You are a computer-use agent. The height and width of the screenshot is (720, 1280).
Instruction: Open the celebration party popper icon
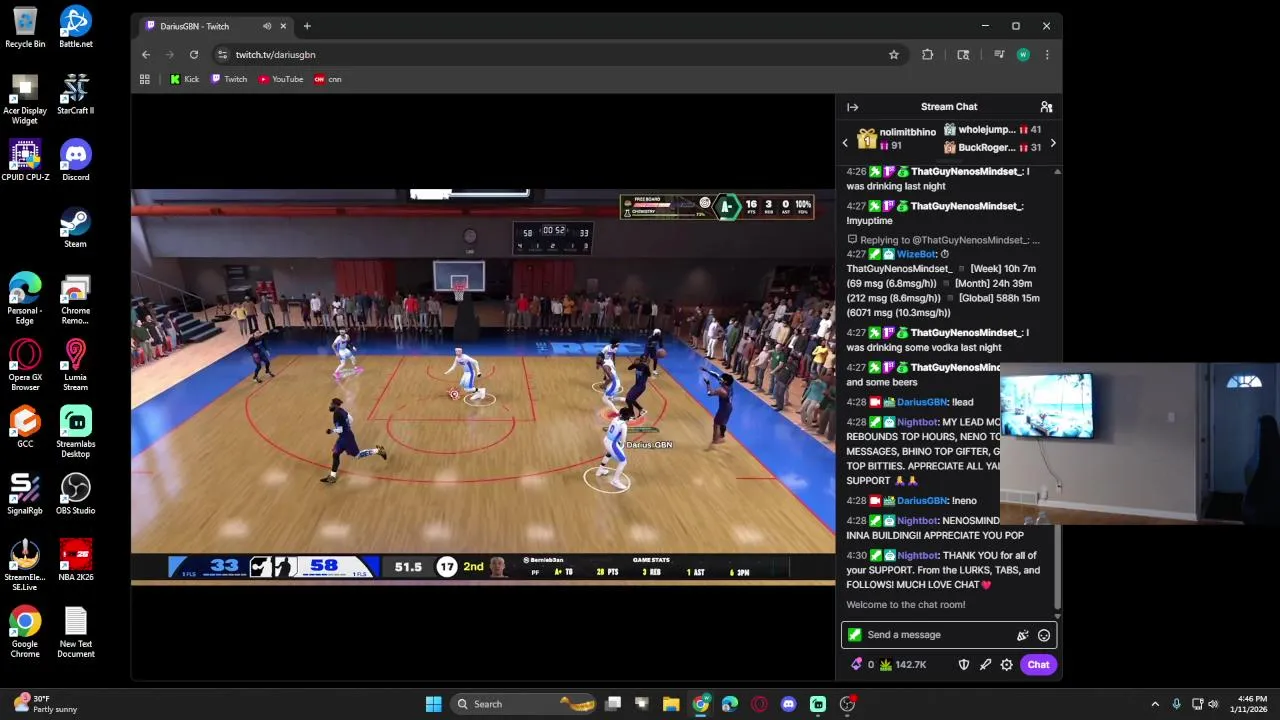click(1022, 635)
